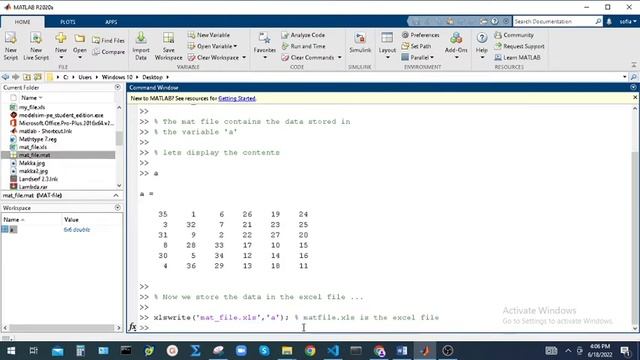
Task: Create a New Variable
Action: [x=209, y=35]
